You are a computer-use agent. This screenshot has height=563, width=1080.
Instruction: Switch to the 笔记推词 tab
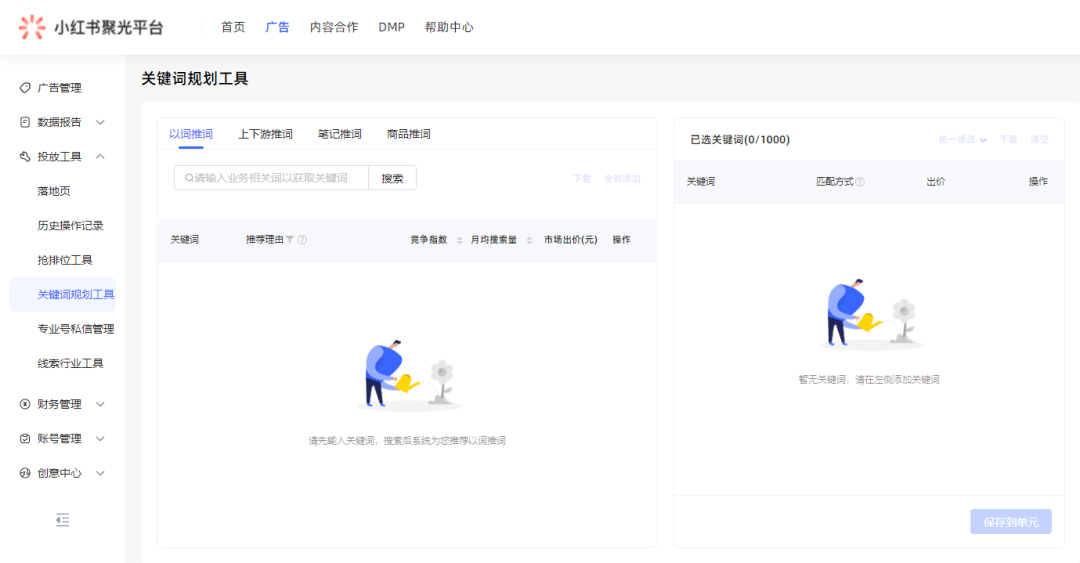click(340, 134)
